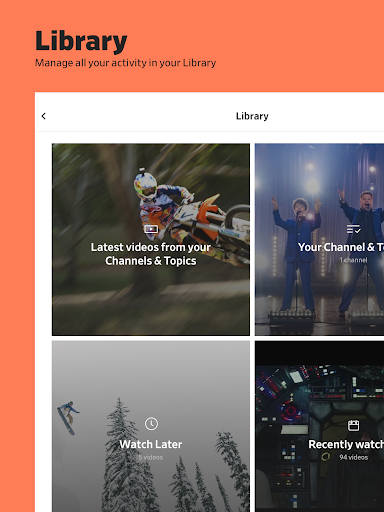Select the spaceship cockpit thumbnail

(x=319, y=426)
